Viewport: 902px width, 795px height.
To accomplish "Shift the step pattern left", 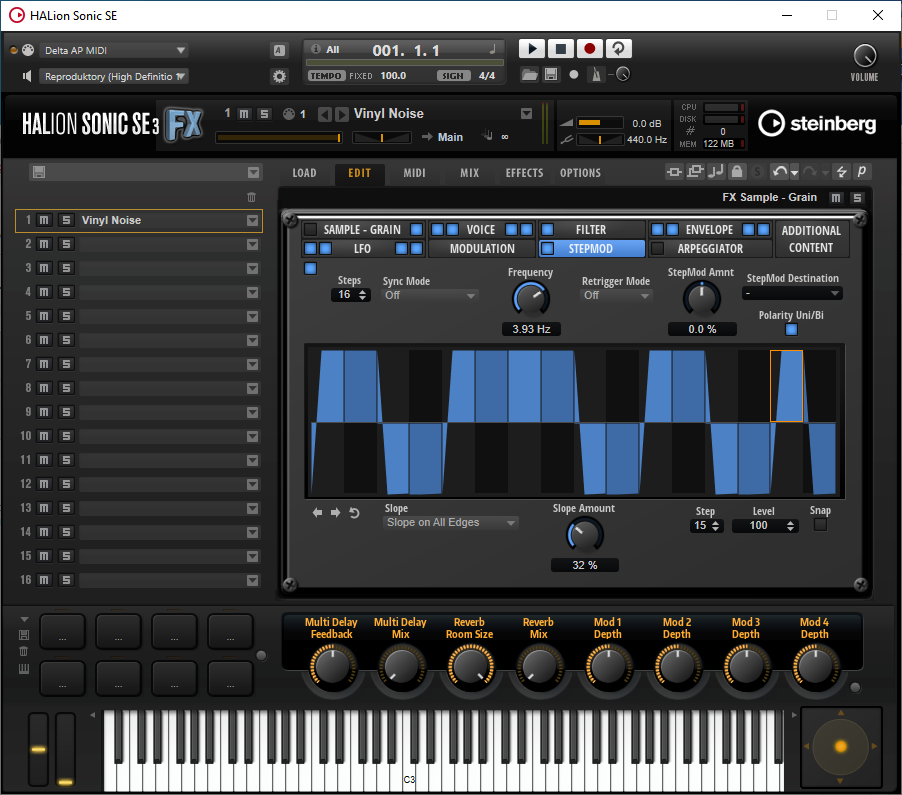I will point(317,512).
